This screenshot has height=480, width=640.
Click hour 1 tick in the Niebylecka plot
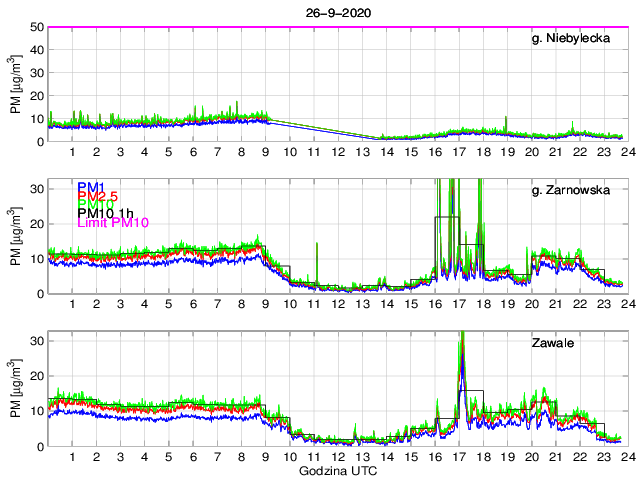[72, 152]
